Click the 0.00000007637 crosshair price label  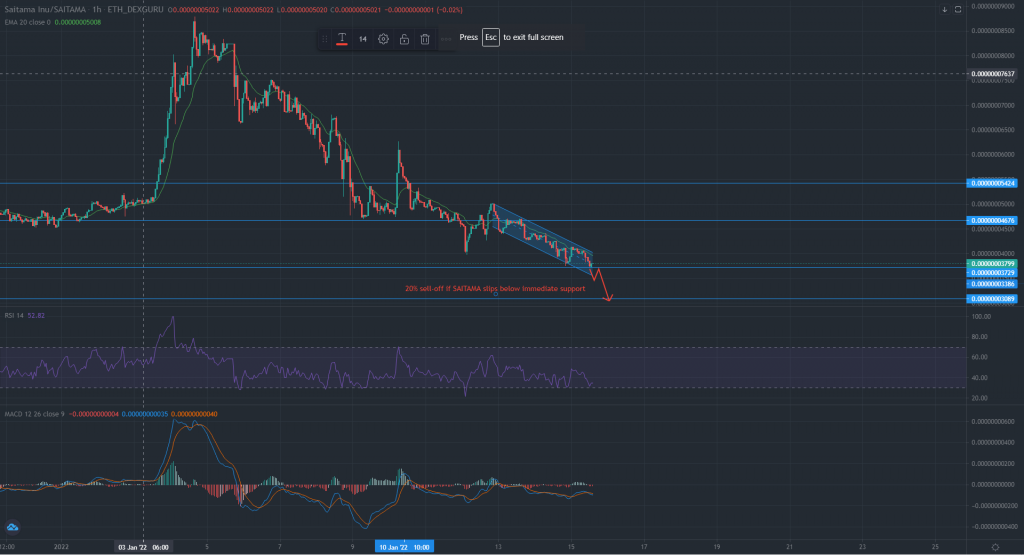click(993, 74)
